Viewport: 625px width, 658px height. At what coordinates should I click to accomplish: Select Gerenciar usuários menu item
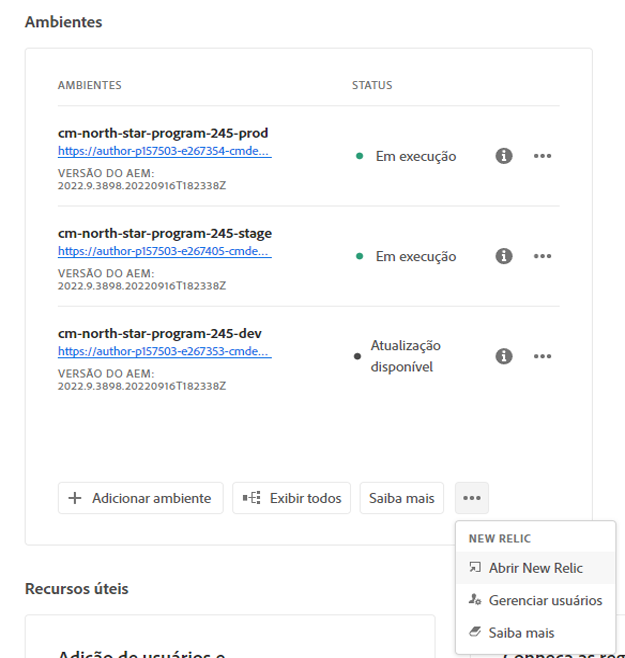coord(545,600)
